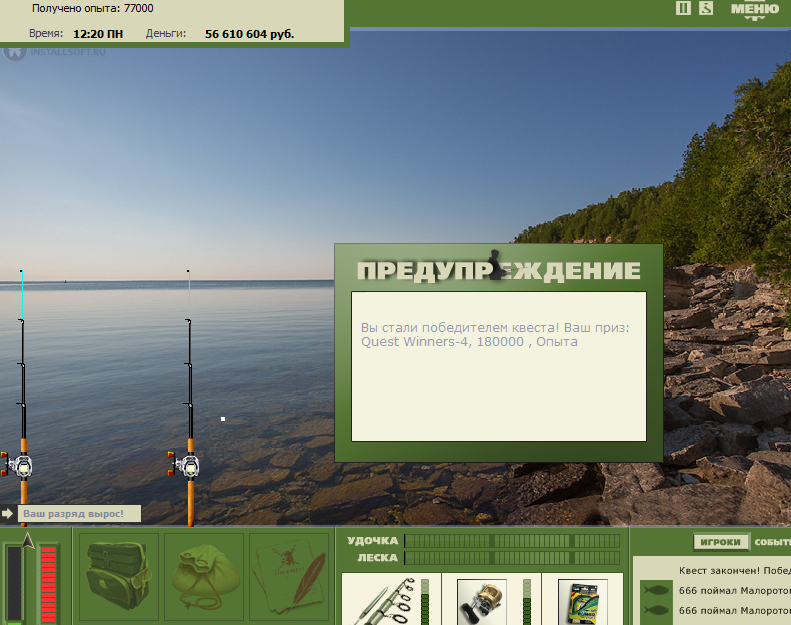The width and height of the screenshot is (791, 625).
Task: Click the time value 12:20 ПН
Action: pyautogui.click(x=98, y=34)
